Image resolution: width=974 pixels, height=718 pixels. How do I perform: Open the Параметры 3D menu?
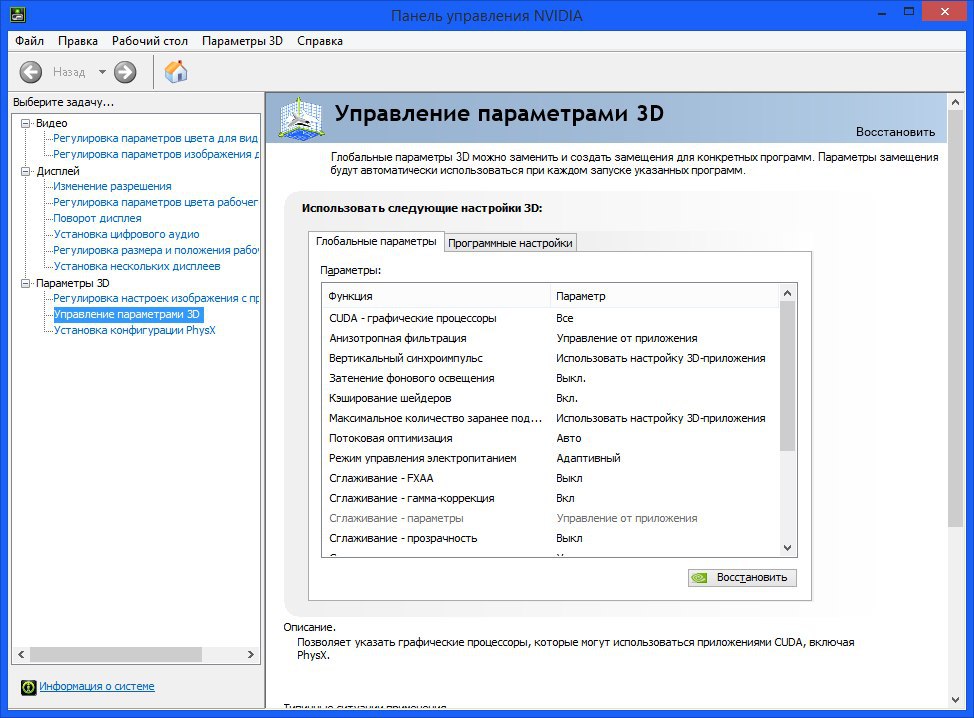point(242,41)
